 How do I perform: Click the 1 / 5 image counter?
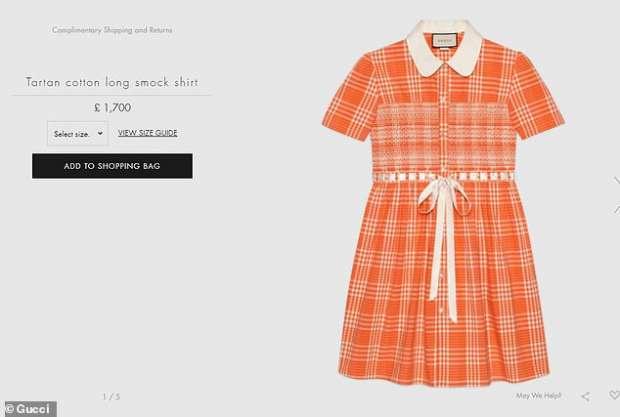pos(112,397)
